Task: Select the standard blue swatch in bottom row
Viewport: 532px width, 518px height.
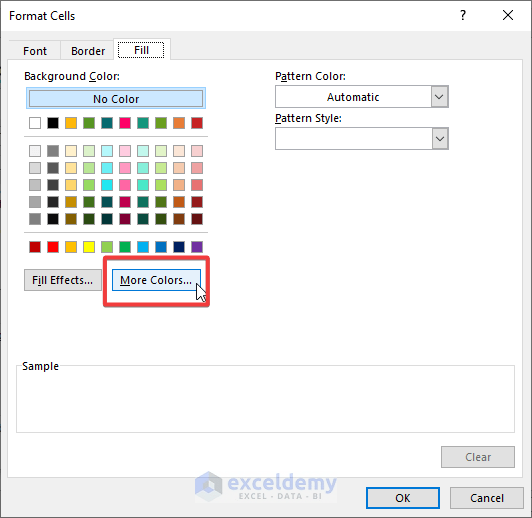Action: (161, 247)
